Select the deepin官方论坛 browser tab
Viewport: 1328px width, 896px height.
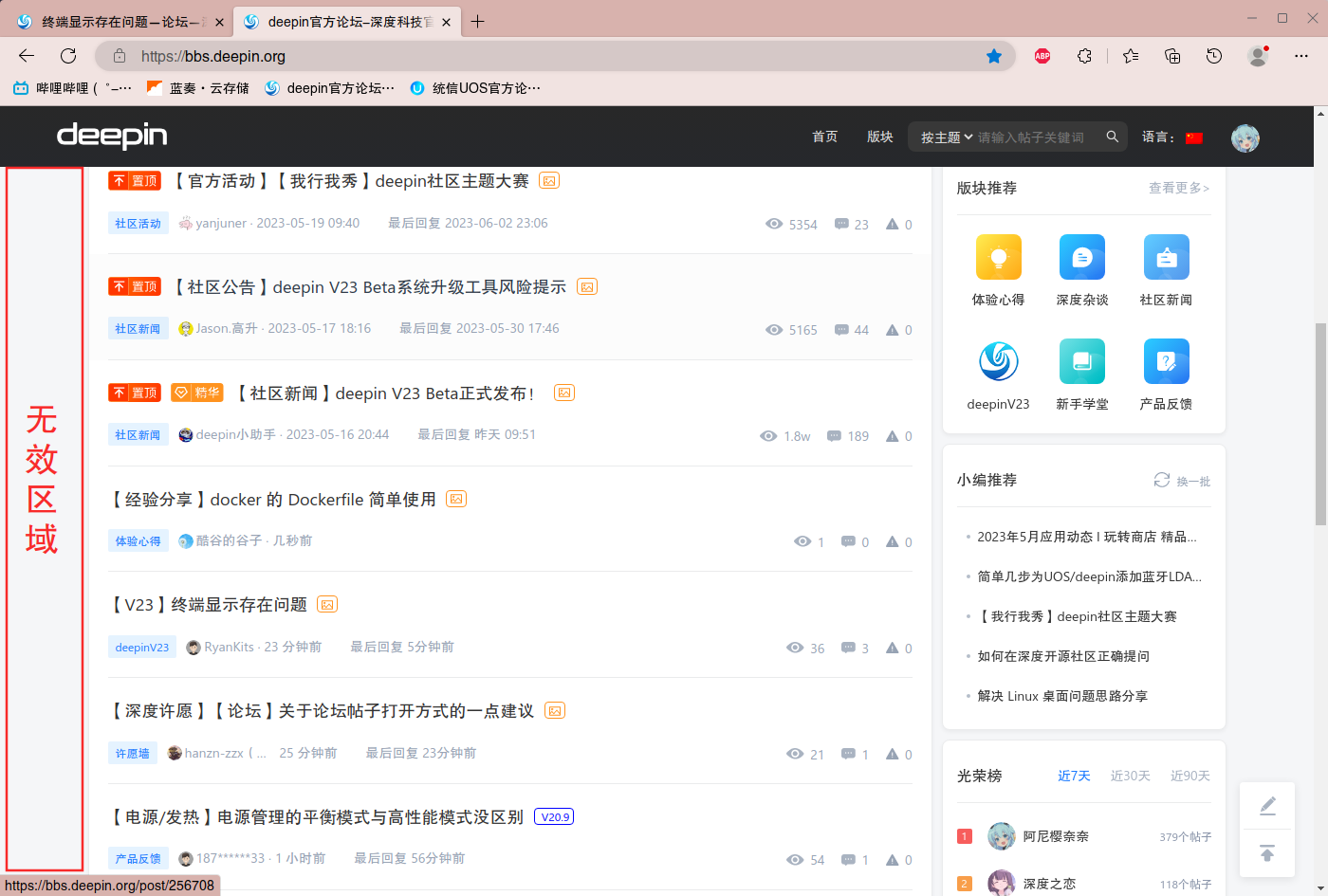347,21
